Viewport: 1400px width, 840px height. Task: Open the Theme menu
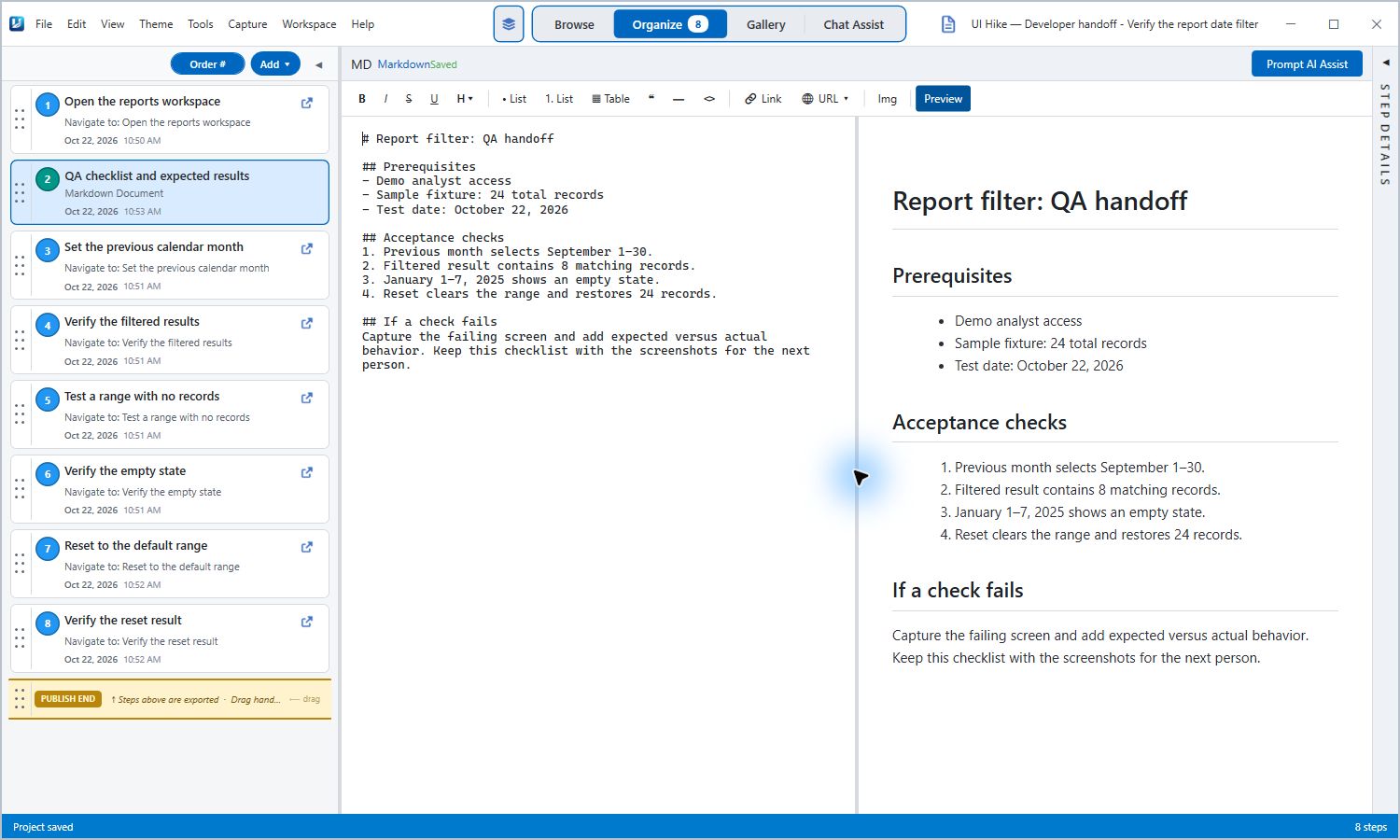[156, 24]
